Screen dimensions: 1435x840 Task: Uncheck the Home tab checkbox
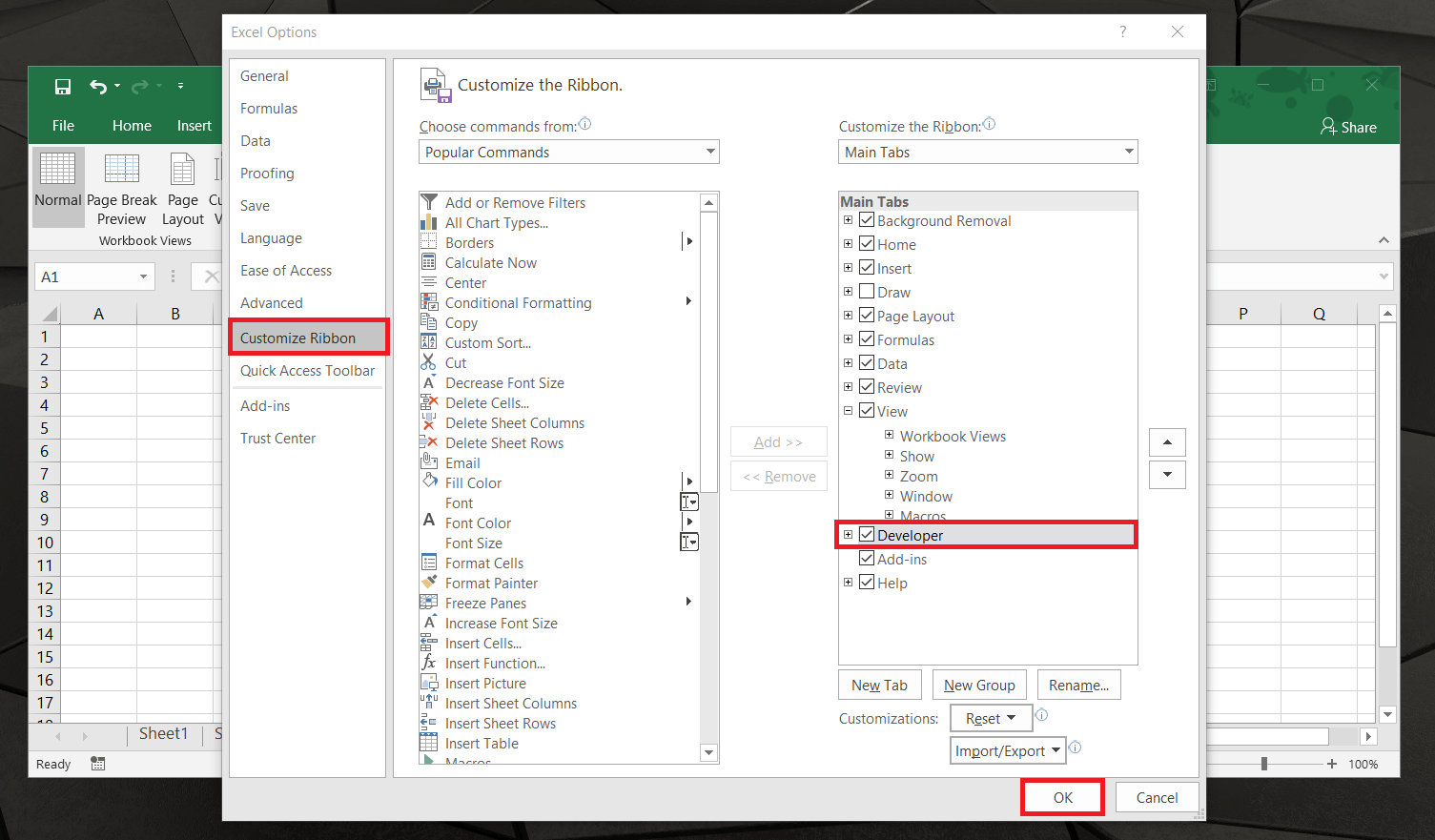(x=867, y=244)
